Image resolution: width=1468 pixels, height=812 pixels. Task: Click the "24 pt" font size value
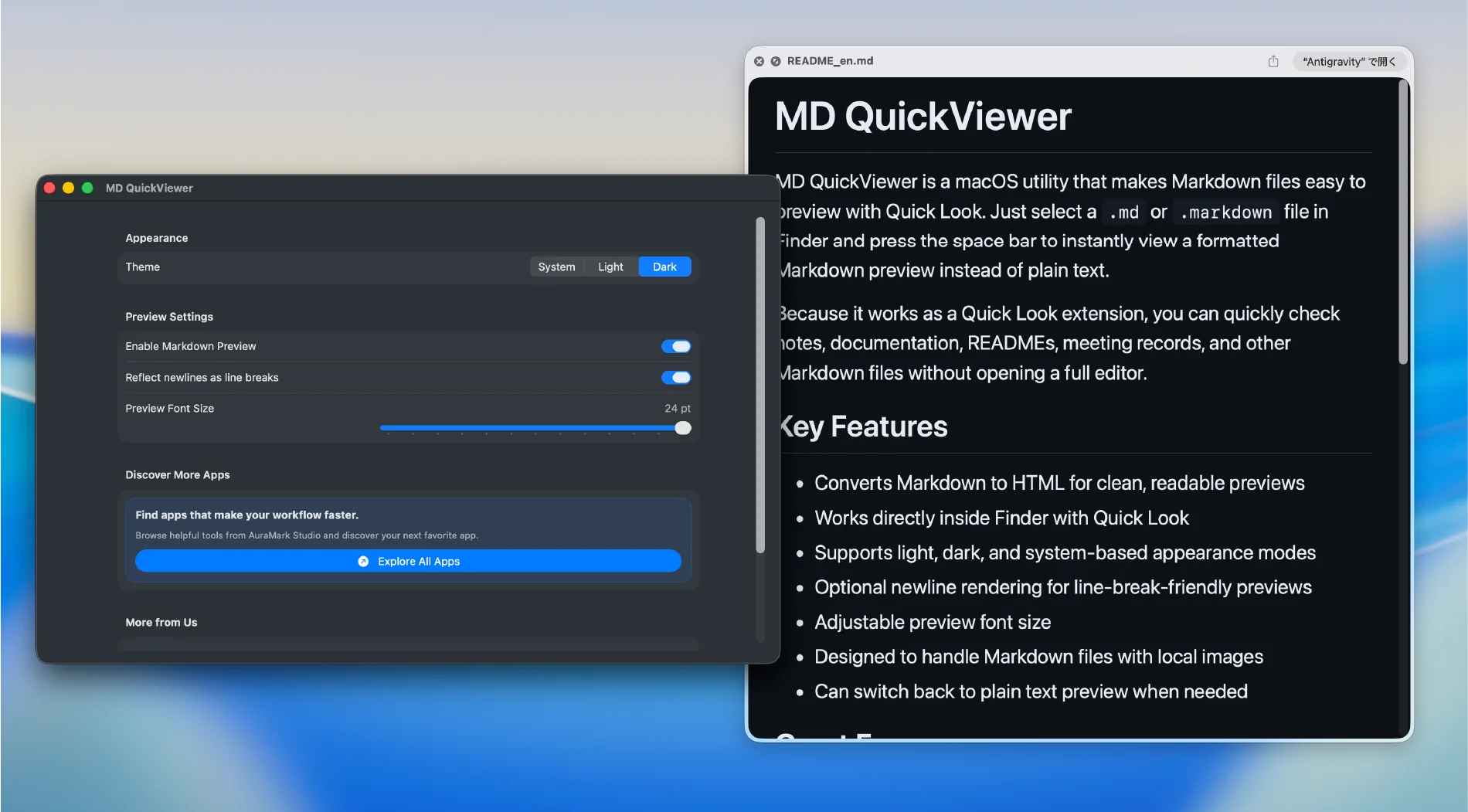pyautogui.click(x=678, y=408)
